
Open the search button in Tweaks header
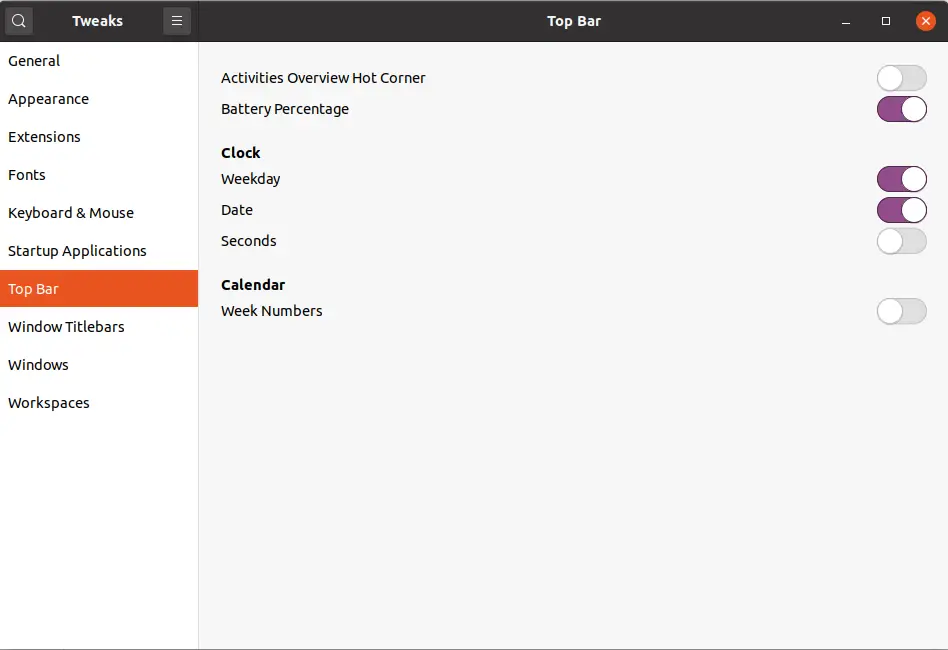click(19, 21)
